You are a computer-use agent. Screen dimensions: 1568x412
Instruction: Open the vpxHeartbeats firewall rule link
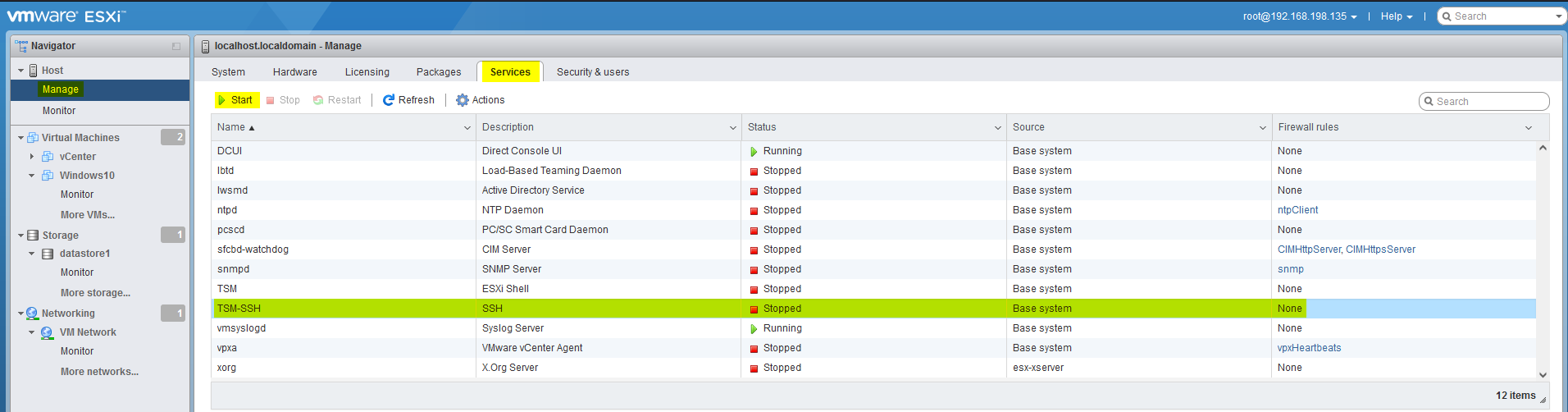1309,348
